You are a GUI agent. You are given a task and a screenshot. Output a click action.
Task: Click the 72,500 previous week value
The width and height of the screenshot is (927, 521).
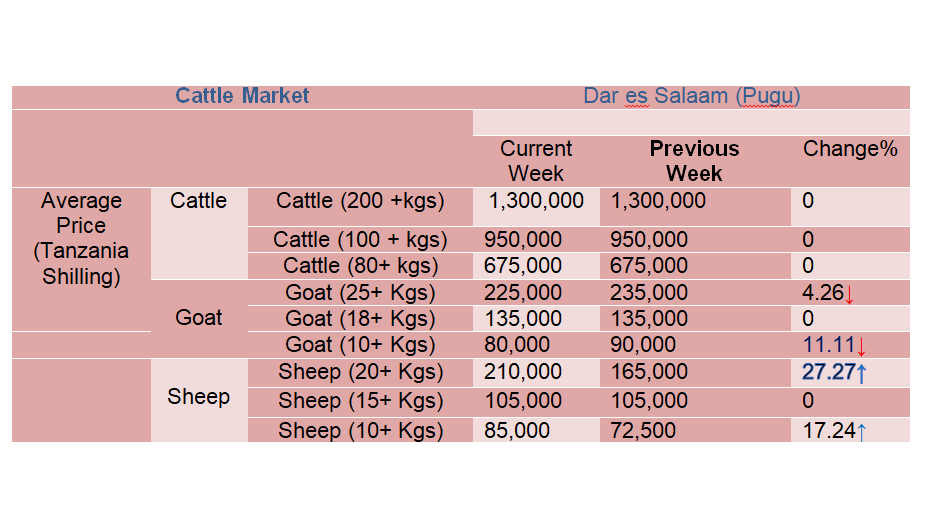point(643,430)
